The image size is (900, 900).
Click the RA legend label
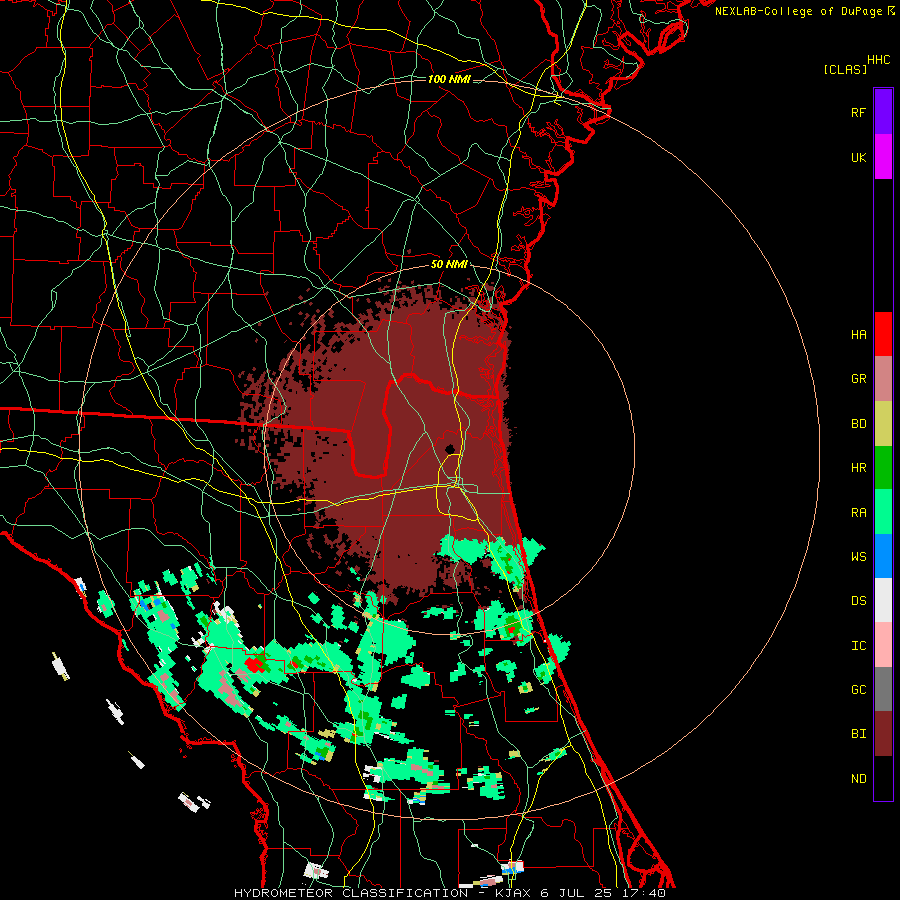tap(858, 513)
